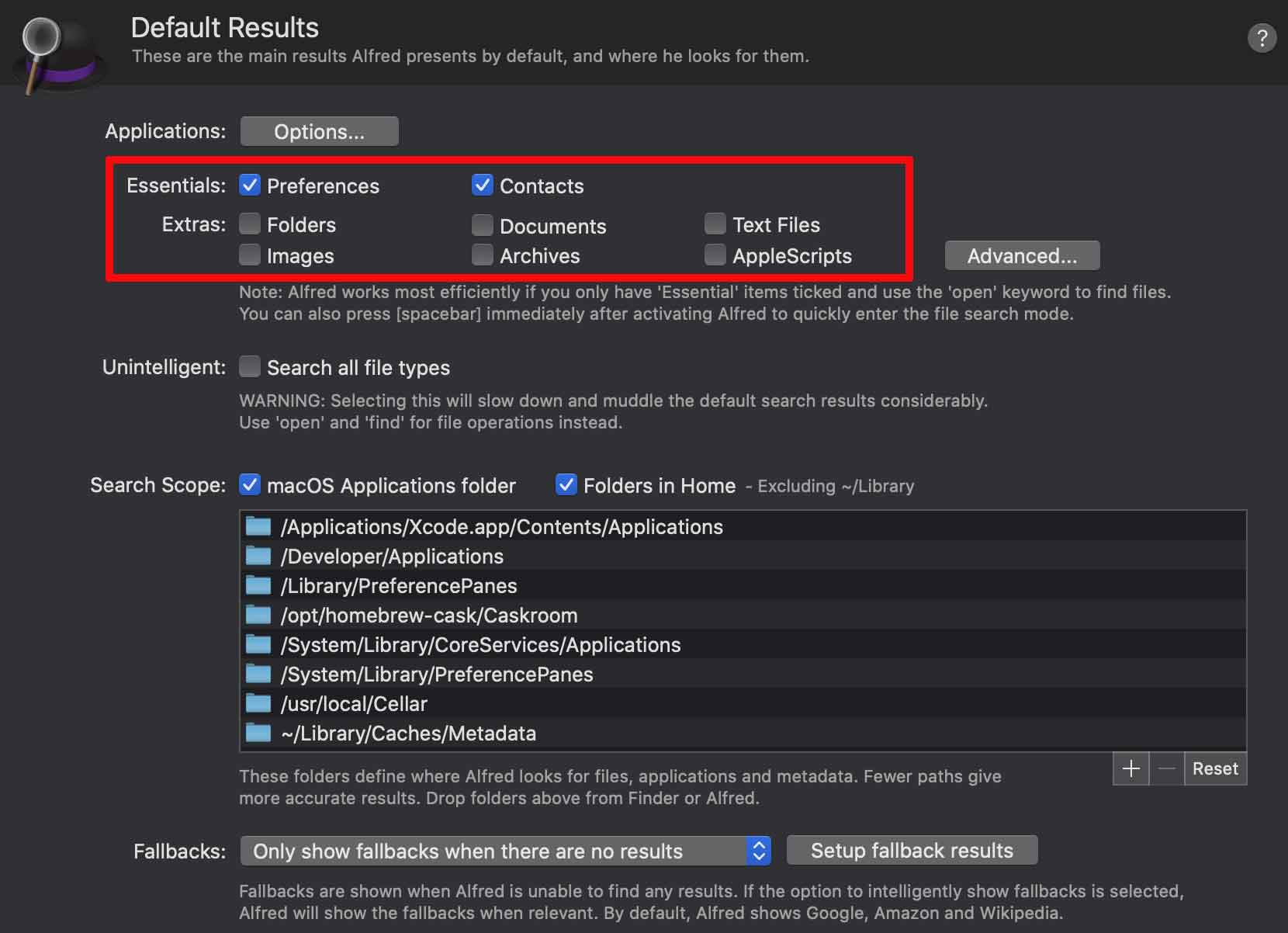Viewport: 1288px width, 933px height.
Task: Open the Advanced settings button
Action: coord(1022,255)
